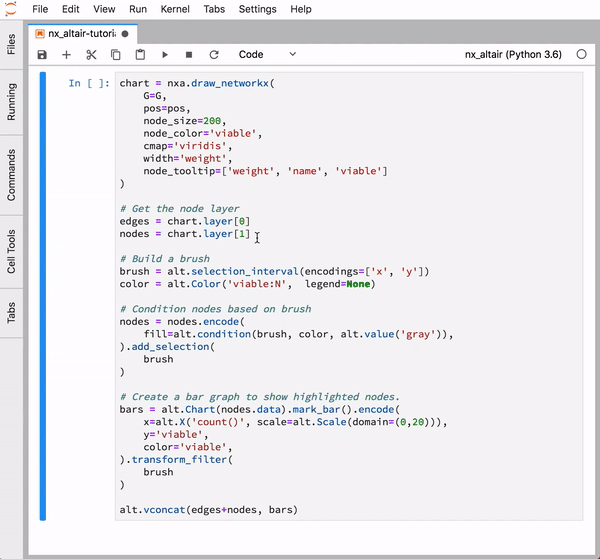This screenshot has width=600, height=559.
Task: Open the Help menu
Action: [x=301, y=9]
